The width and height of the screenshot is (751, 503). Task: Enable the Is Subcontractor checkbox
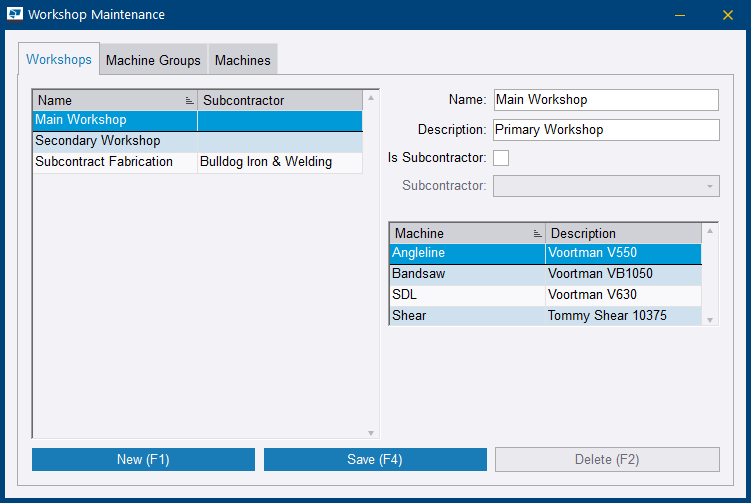tap(502, 158)
